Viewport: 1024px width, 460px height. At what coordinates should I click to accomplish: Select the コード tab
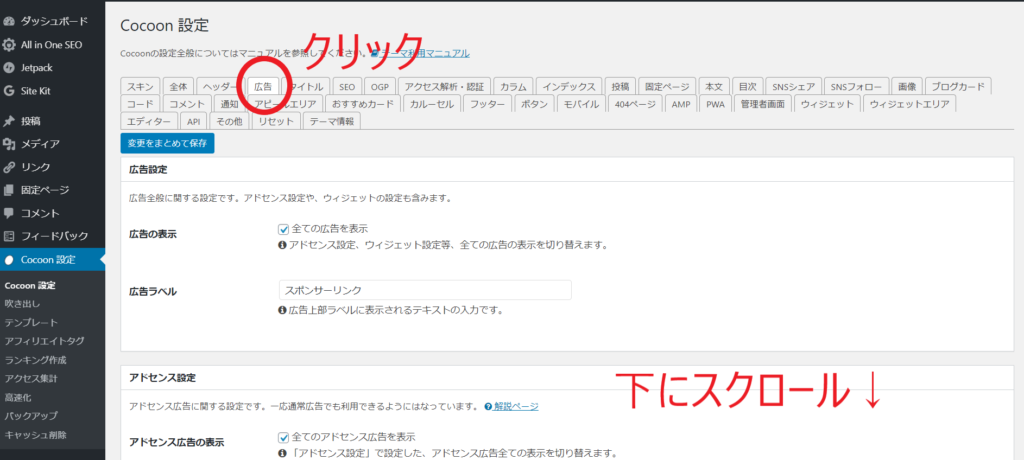point(140,105)
